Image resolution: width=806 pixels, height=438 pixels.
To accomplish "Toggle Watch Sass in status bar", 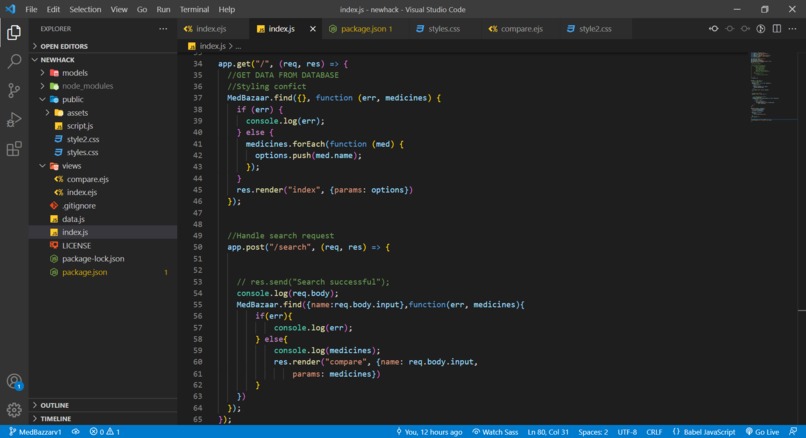I will coord(495,432).
